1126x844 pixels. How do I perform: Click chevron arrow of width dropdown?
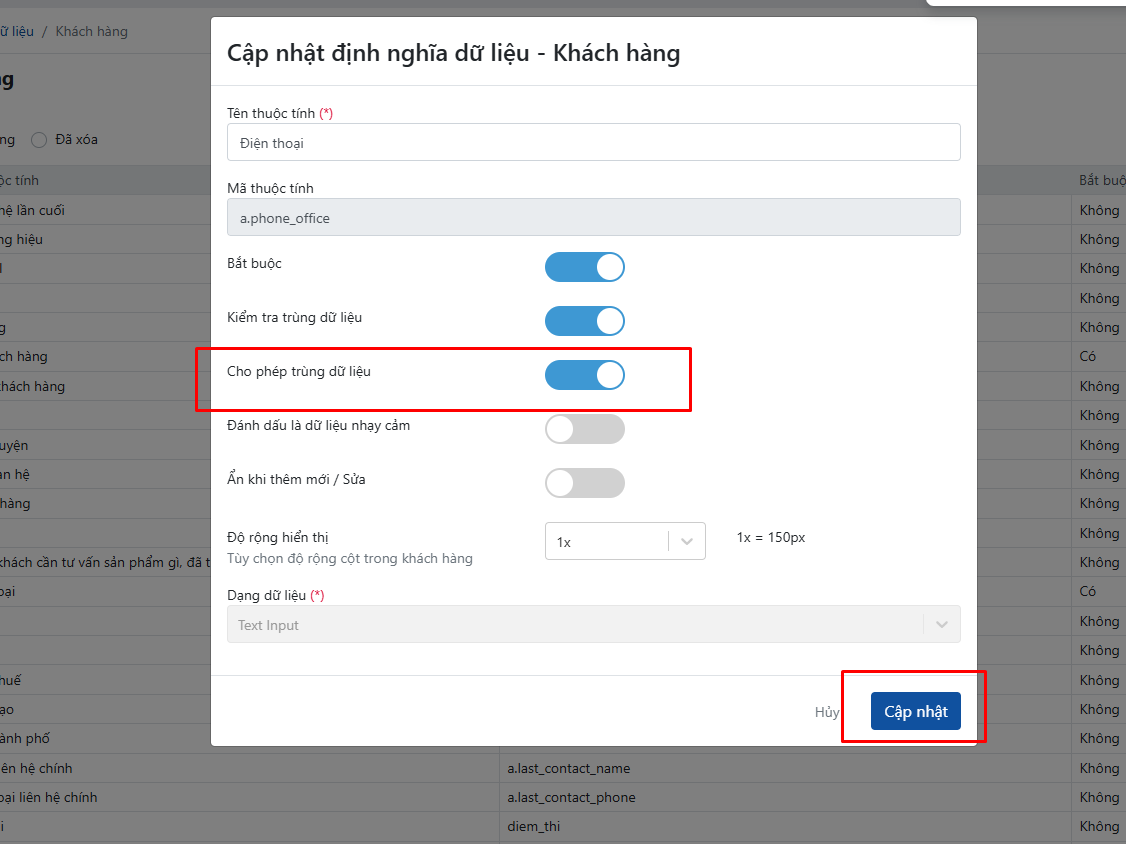687,541
